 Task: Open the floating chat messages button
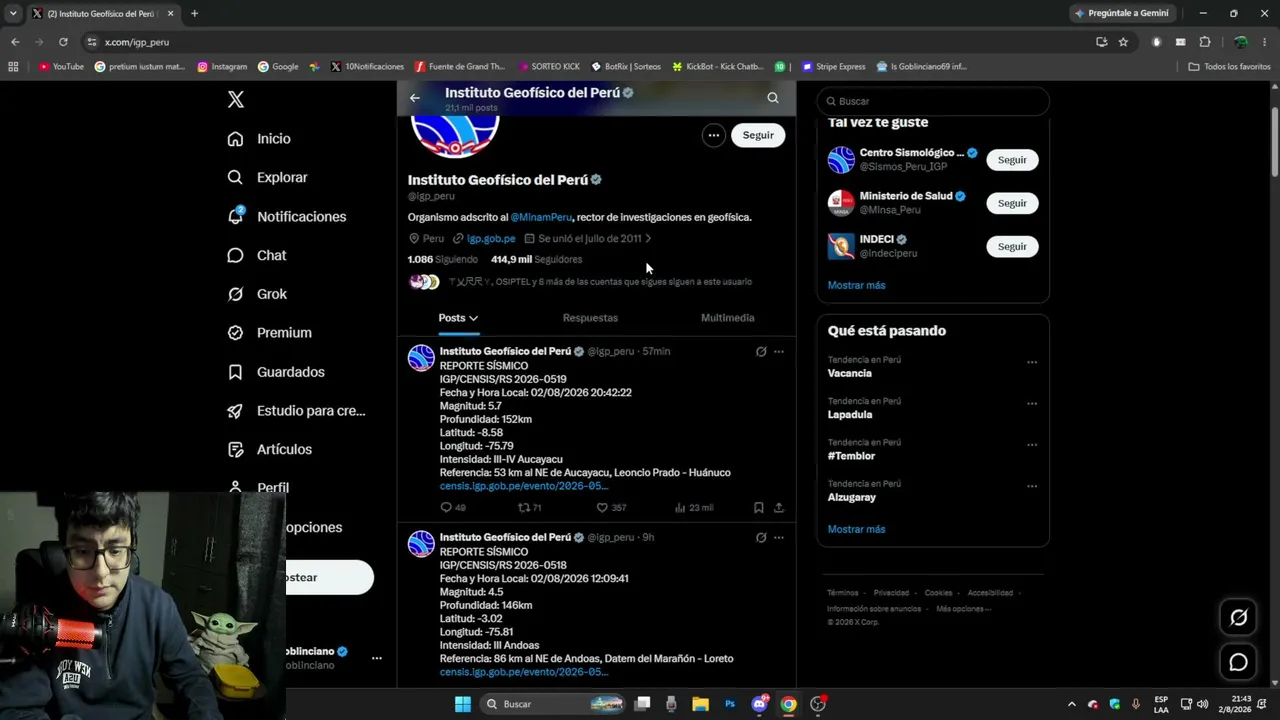(1238, 662)
